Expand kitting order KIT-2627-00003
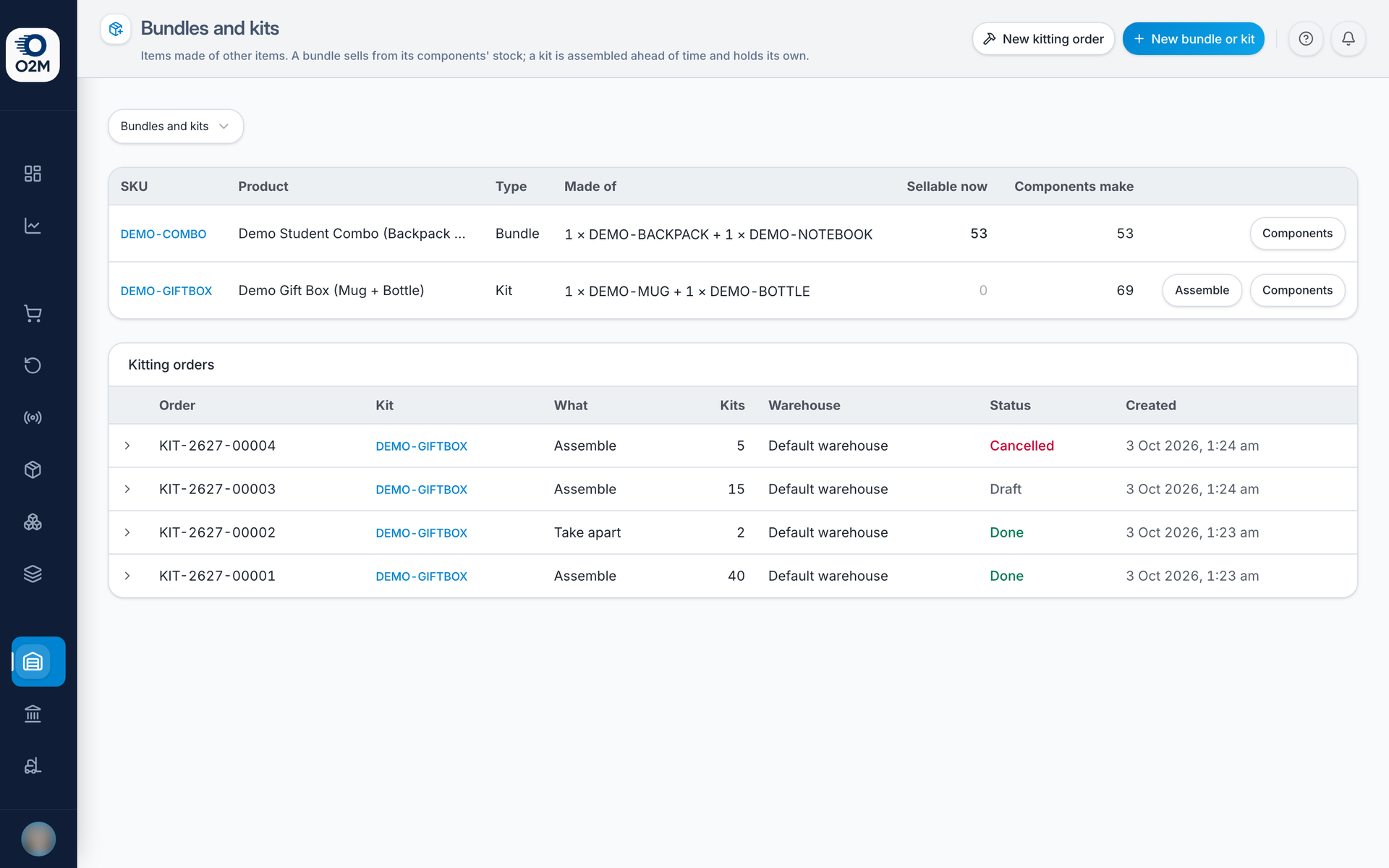Viewport: 1389px width, 868px height. point(127,489)
